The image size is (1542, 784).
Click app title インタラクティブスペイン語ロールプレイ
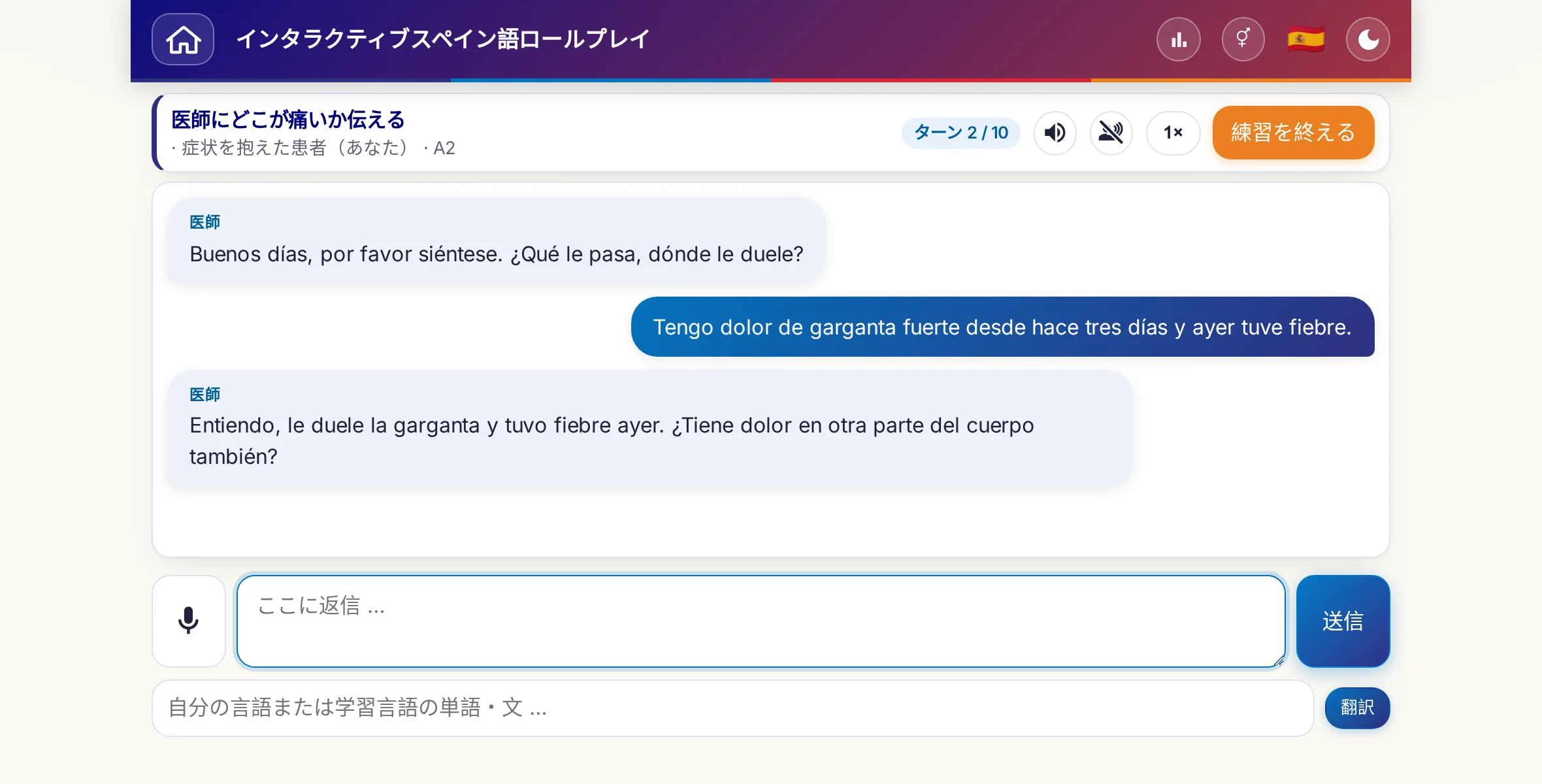pos(443,39)
